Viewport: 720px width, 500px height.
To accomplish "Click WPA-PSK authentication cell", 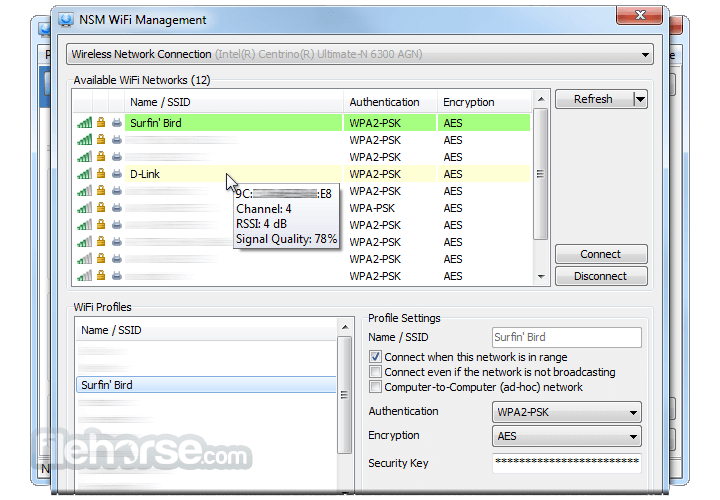I will (372, 208).
